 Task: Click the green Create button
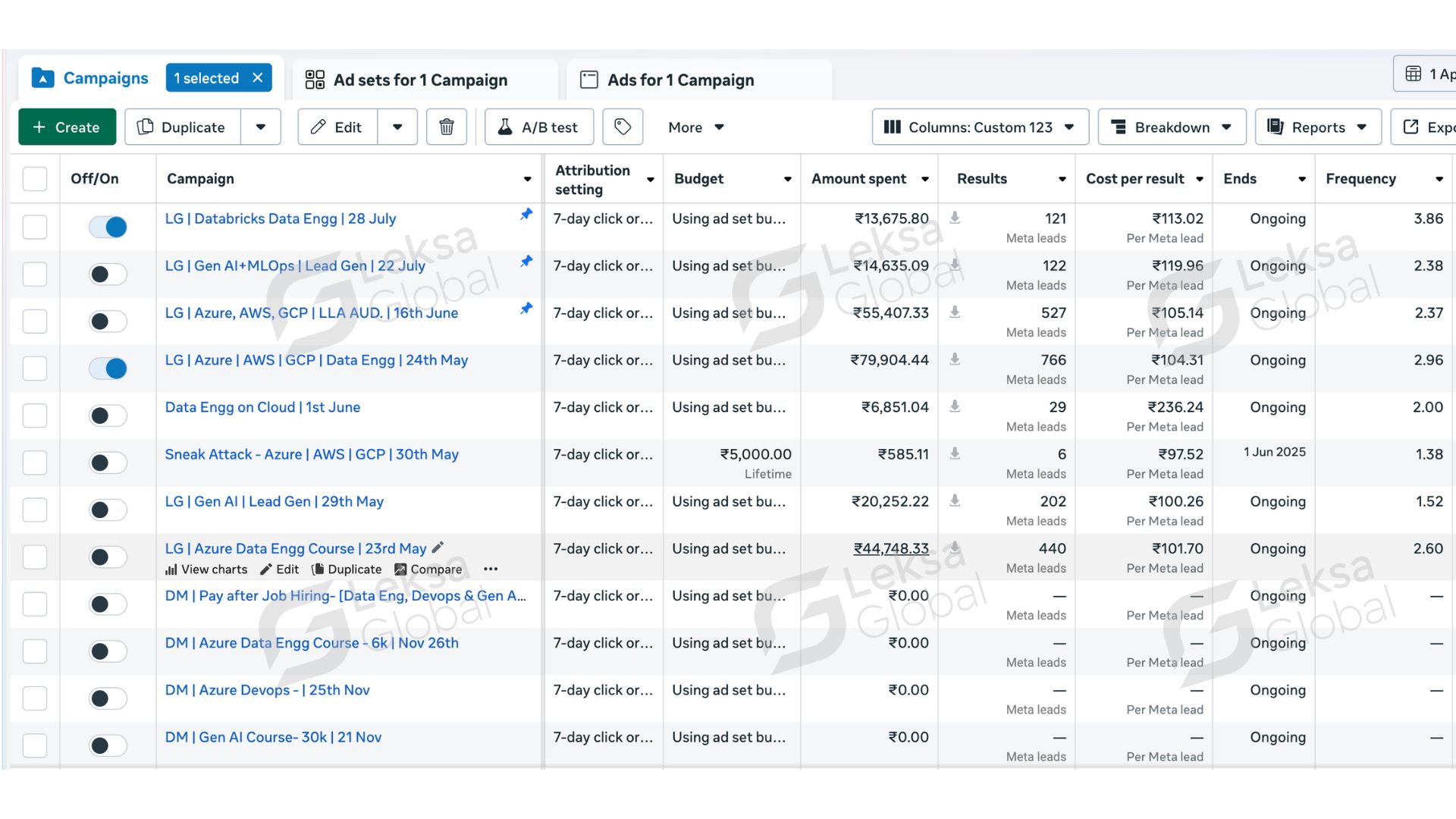(67, 127)
